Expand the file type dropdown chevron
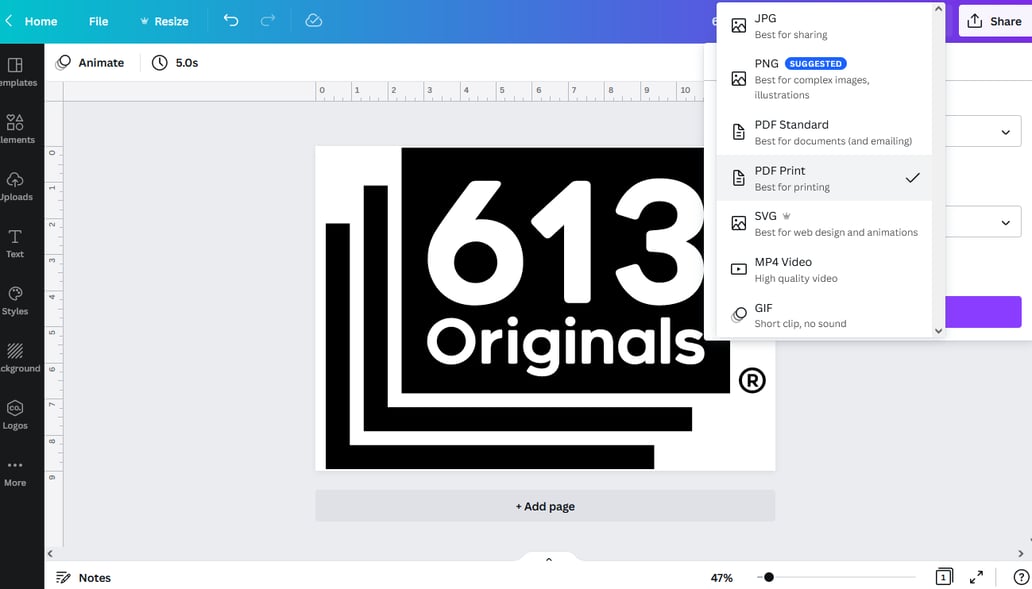Viewport: 1032px width, 589px height. [1005, 133]
